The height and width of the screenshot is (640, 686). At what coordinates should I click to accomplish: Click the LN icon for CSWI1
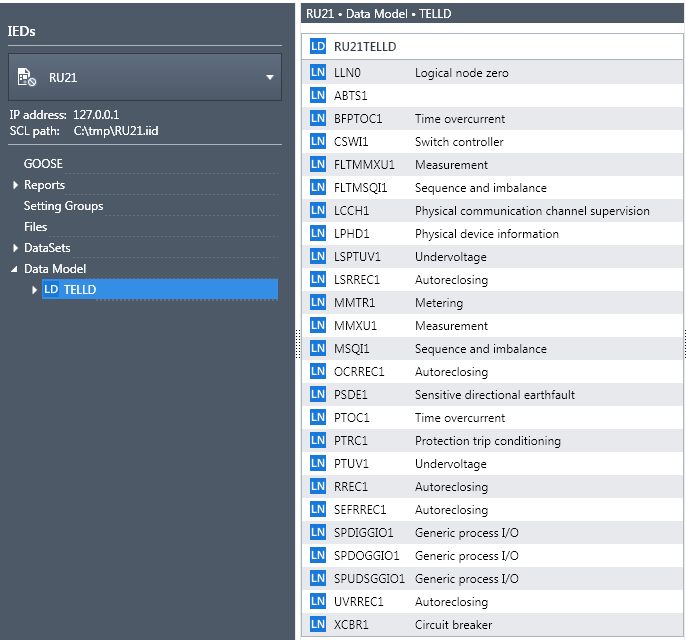[x=318, y=142]
